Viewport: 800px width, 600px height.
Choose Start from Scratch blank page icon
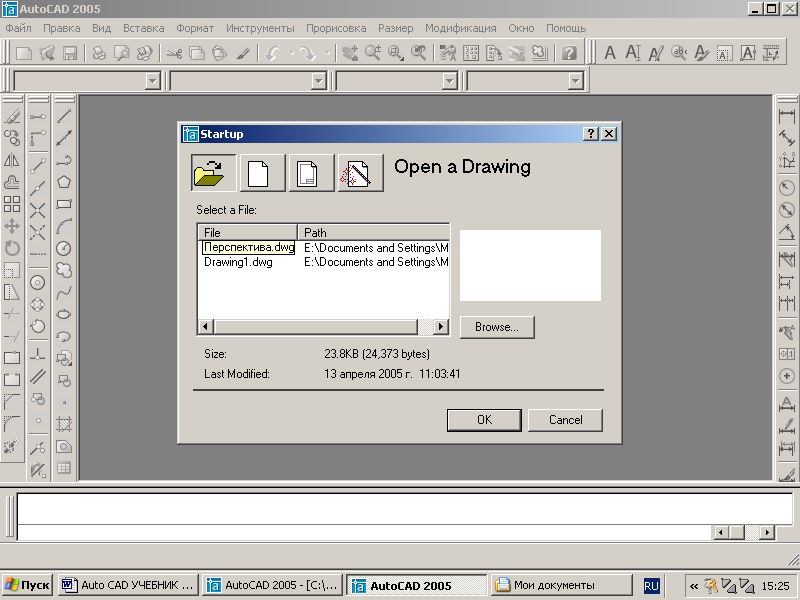click(x=262, y=173)
